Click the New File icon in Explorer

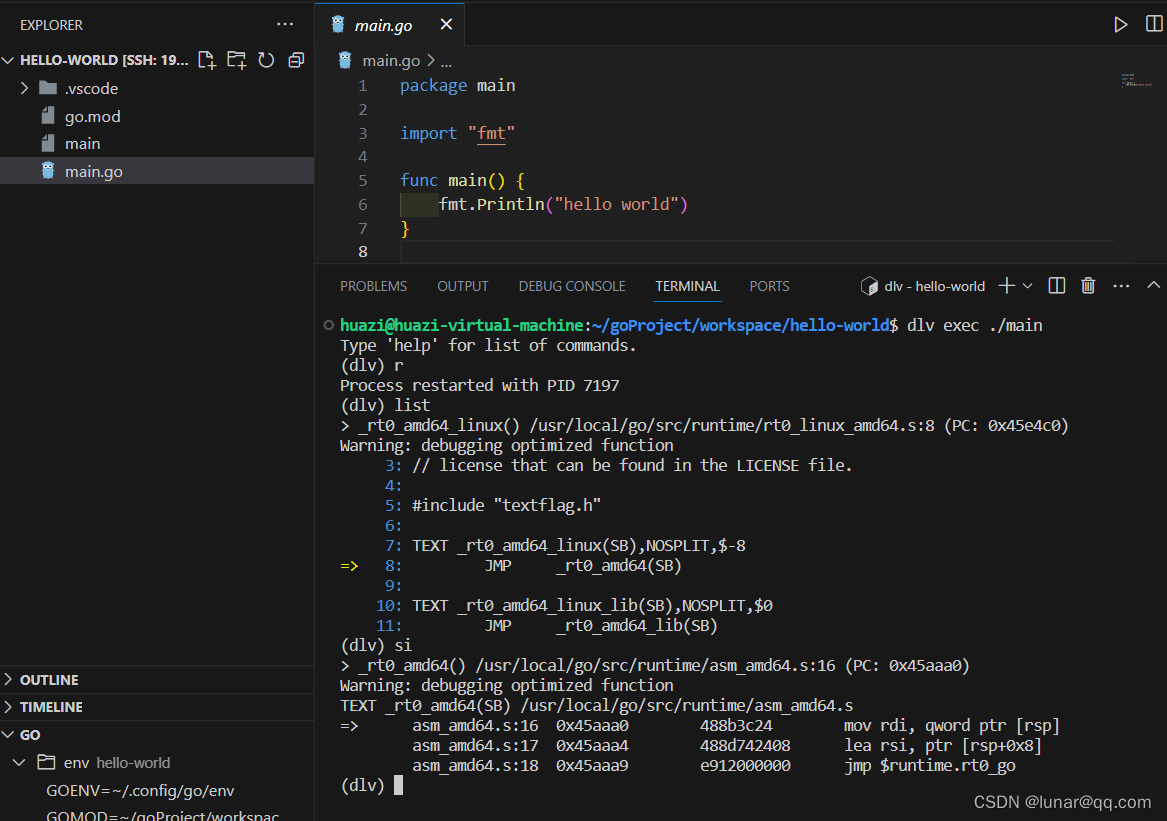click(207, 60)
